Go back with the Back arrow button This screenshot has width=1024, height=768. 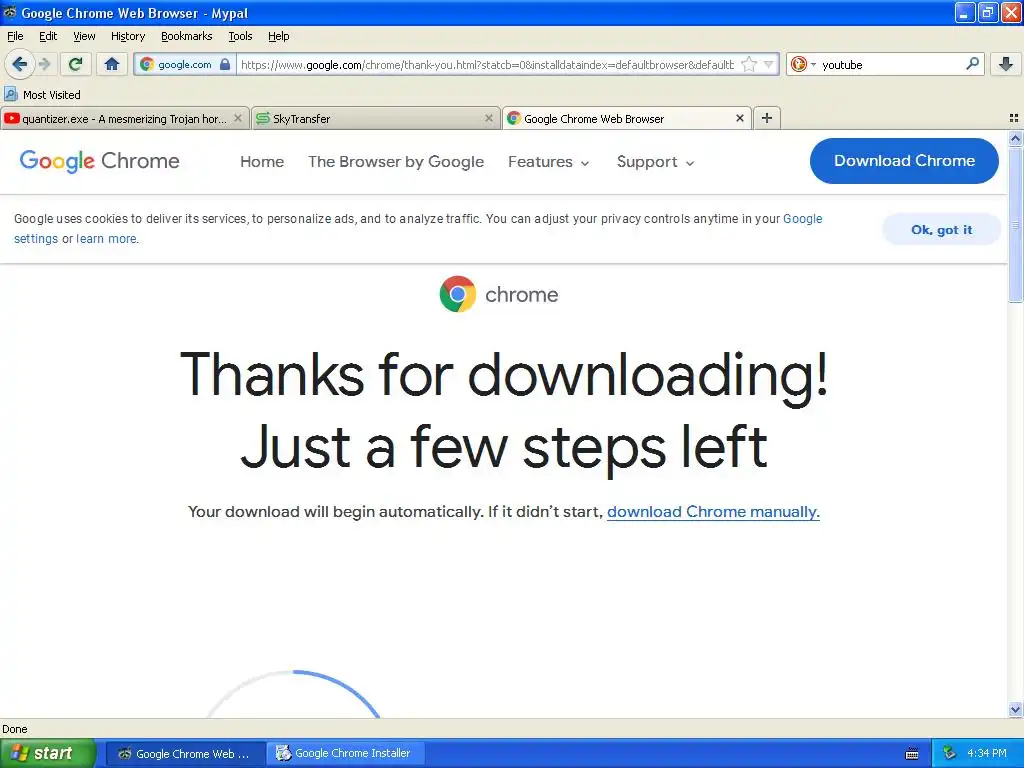(x=19, y=64)
